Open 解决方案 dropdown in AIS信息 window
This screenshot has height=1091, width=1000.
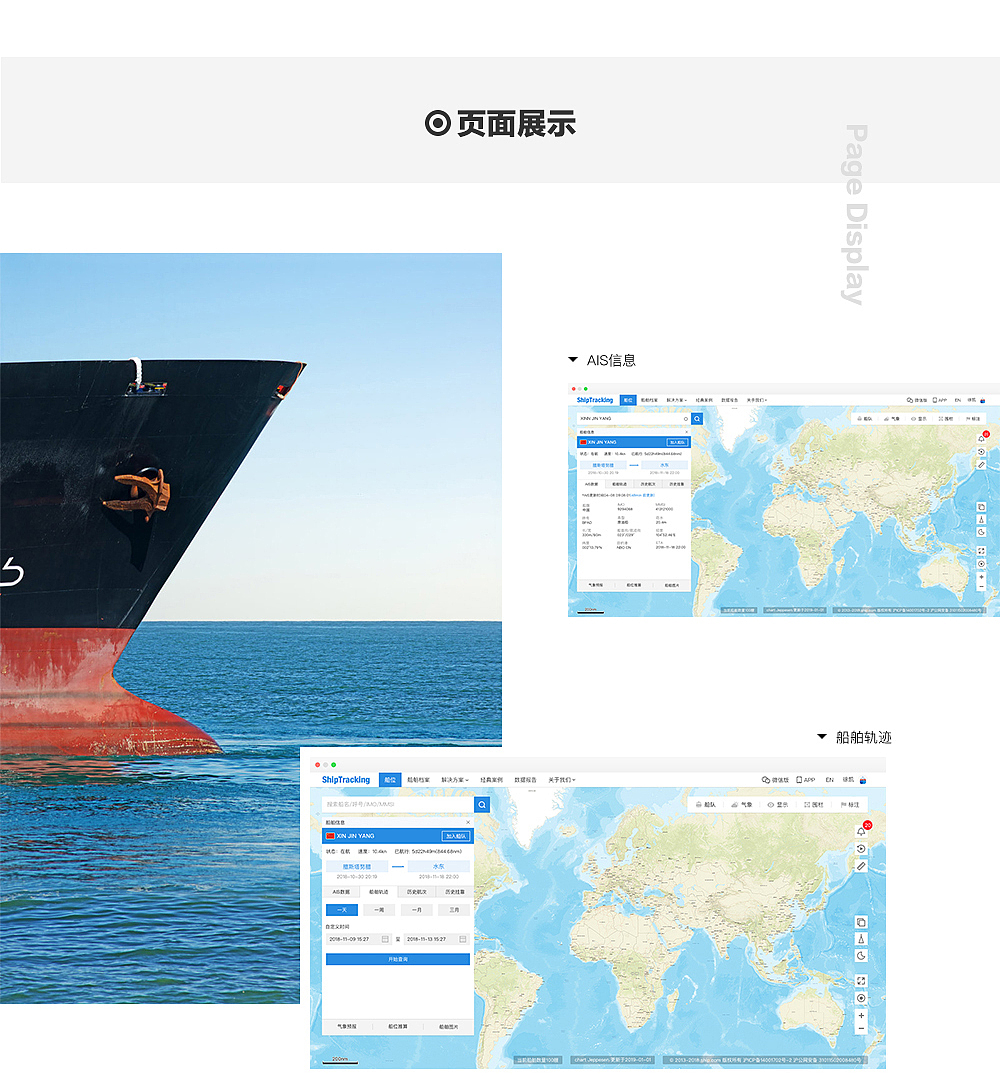point(676,400)
